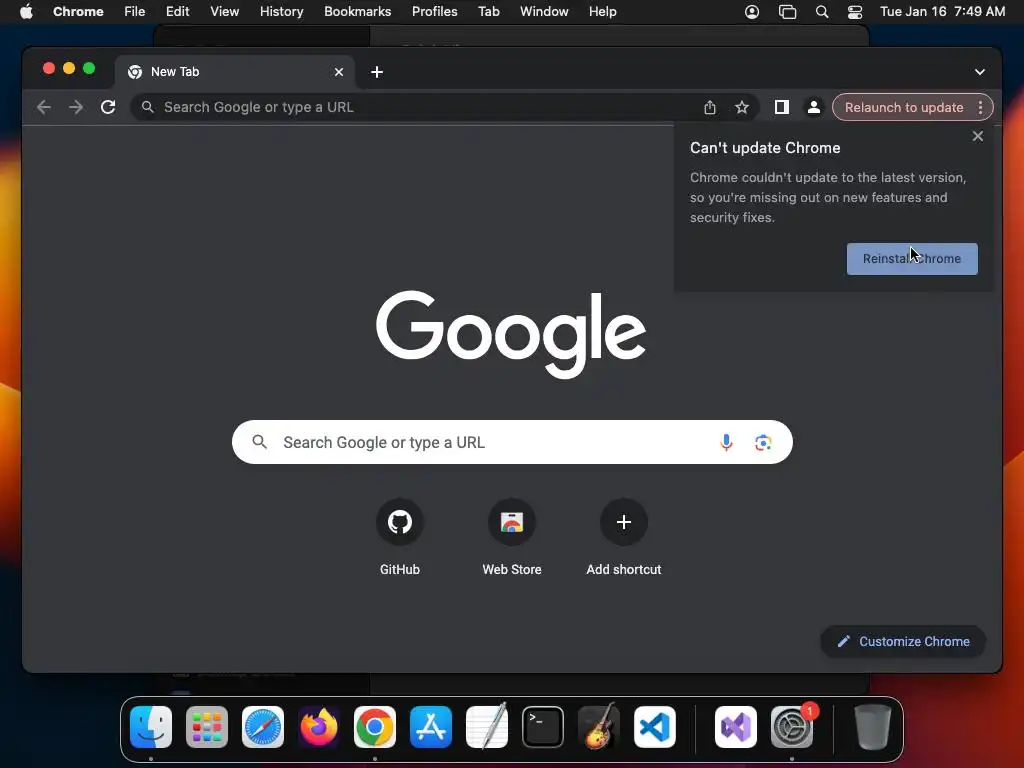Open Finder from the Dock
The image size is (1024, 768).
tap(151, 727)
